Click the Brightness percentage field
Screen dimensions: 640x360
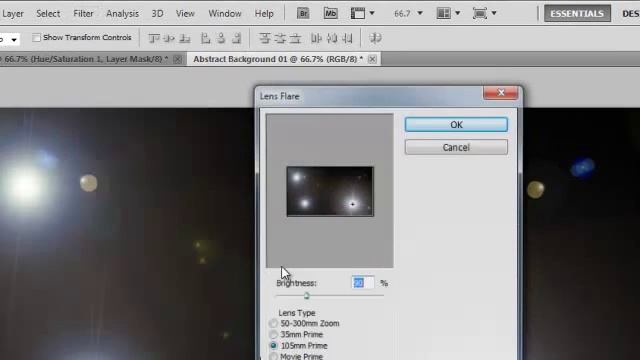(x=362, y=283)
